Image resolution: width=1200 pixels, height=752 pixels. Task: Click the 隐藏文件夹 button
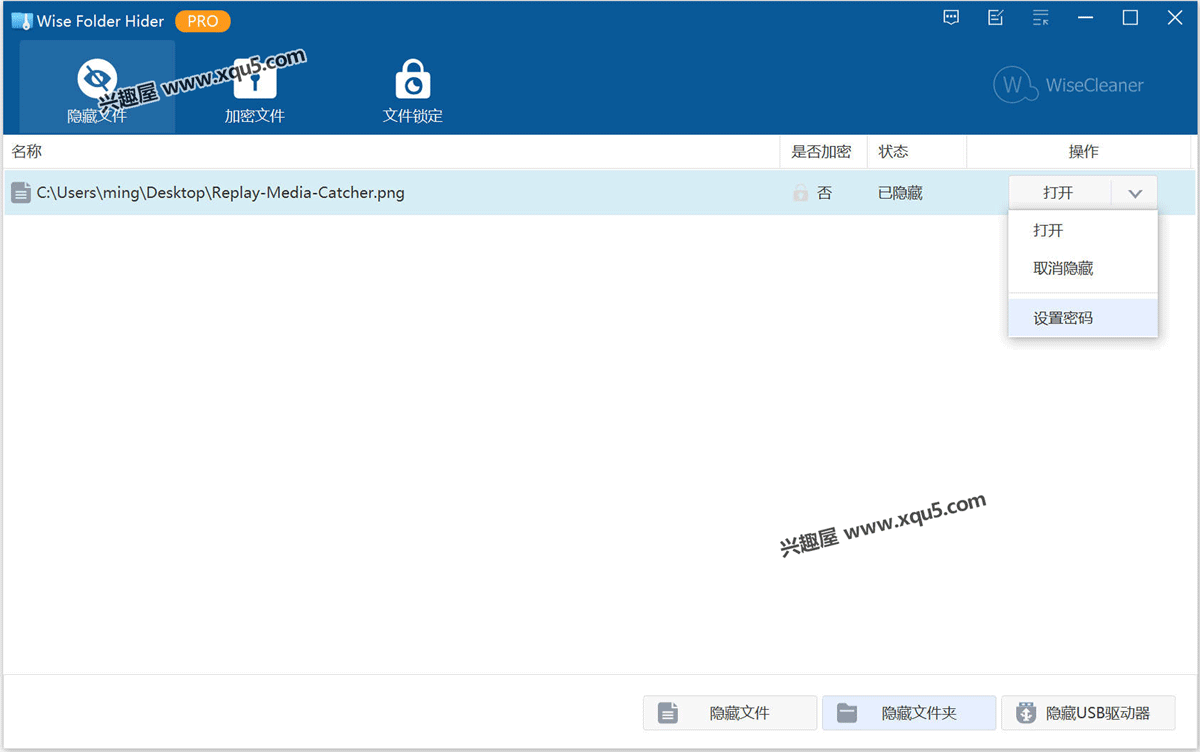[x=909, y=713]
